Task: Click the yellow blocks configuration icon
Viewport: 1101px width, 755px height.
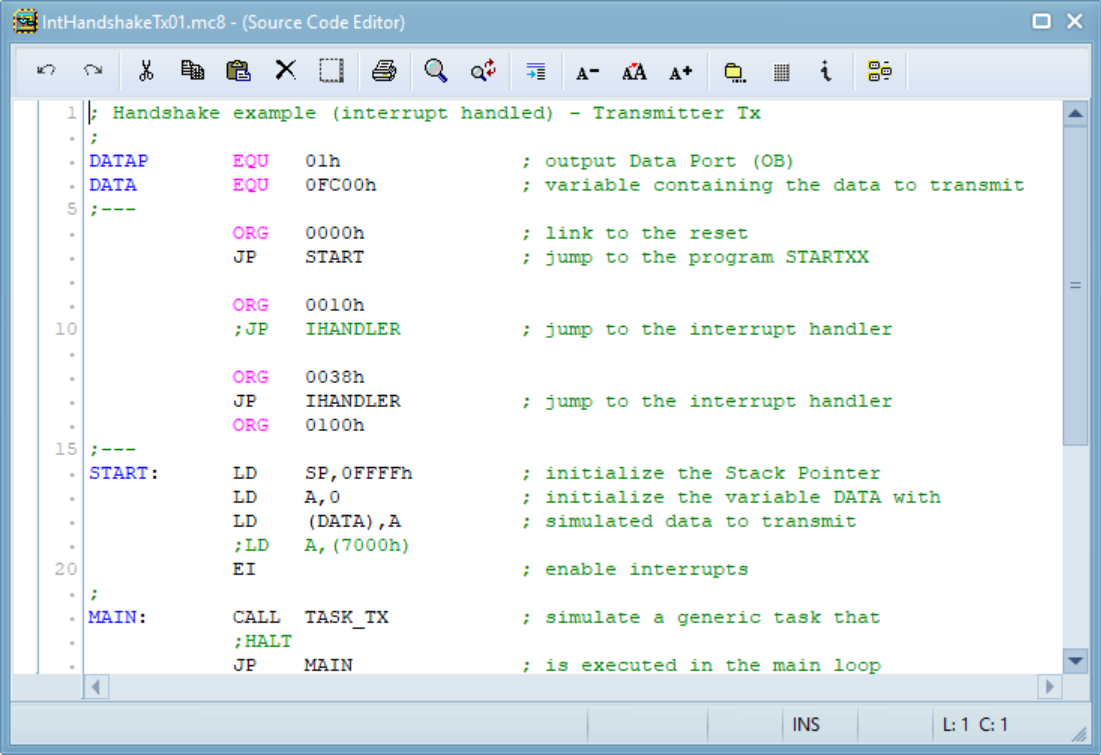Action: tap(879, 71)
